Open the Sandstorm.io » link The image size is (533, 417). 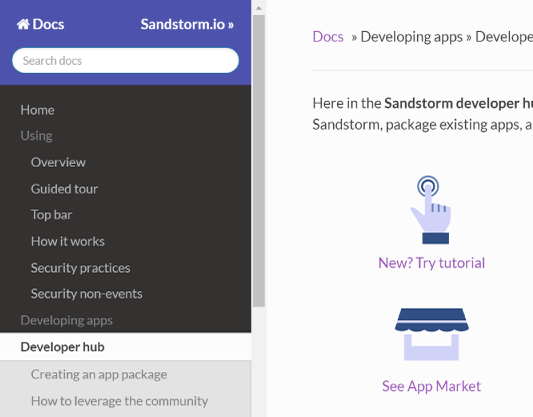(x=187, y=24)
